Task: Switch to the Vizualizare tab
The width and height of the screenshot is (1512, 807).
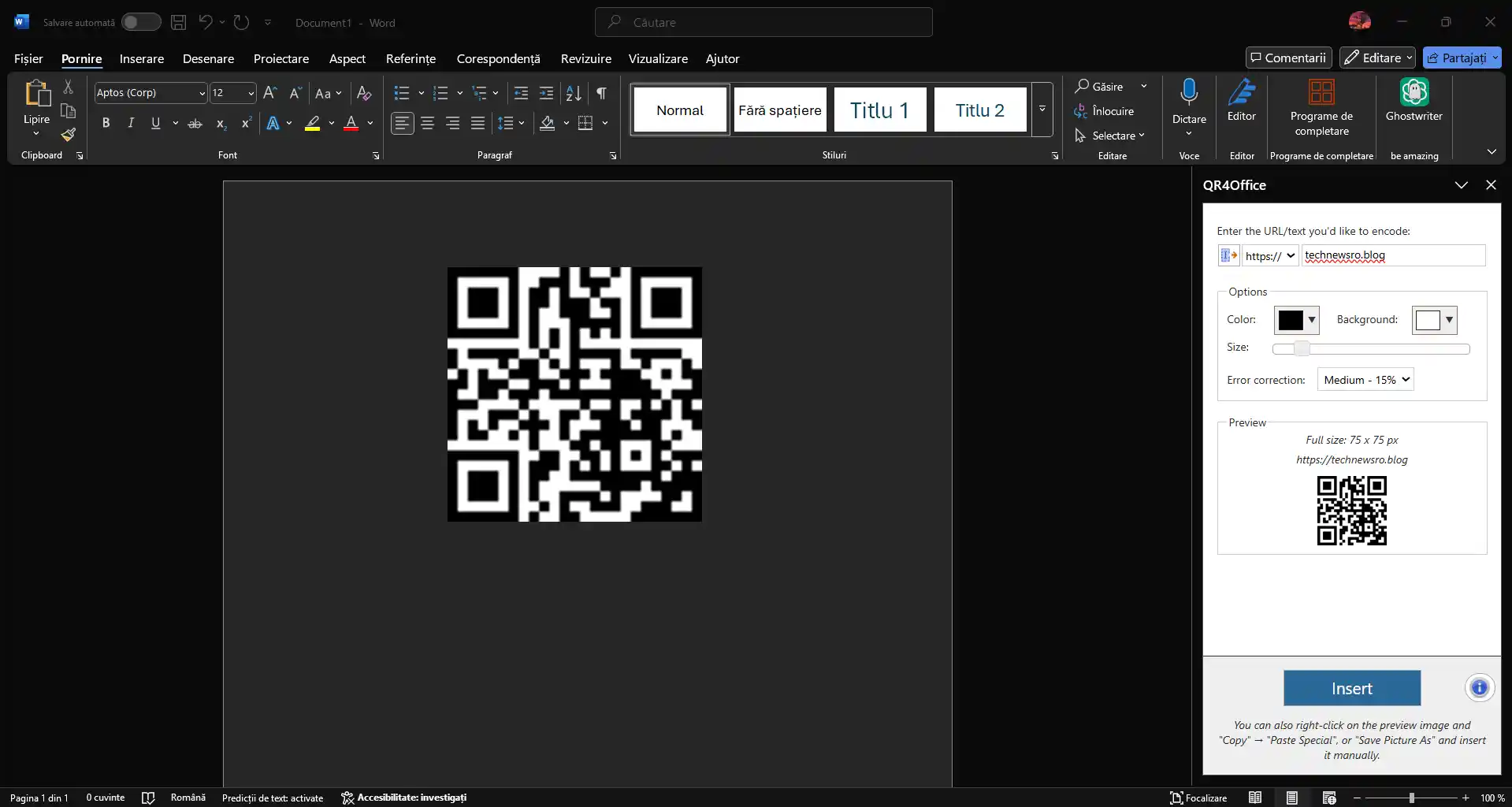Action: click(657, 58)
